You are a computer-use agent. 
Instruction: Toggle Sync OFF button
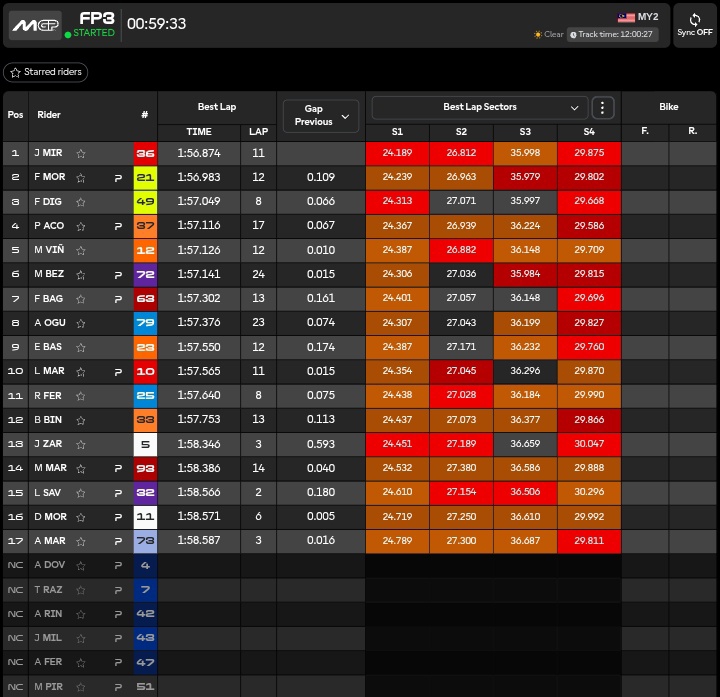tap(694, 25)
